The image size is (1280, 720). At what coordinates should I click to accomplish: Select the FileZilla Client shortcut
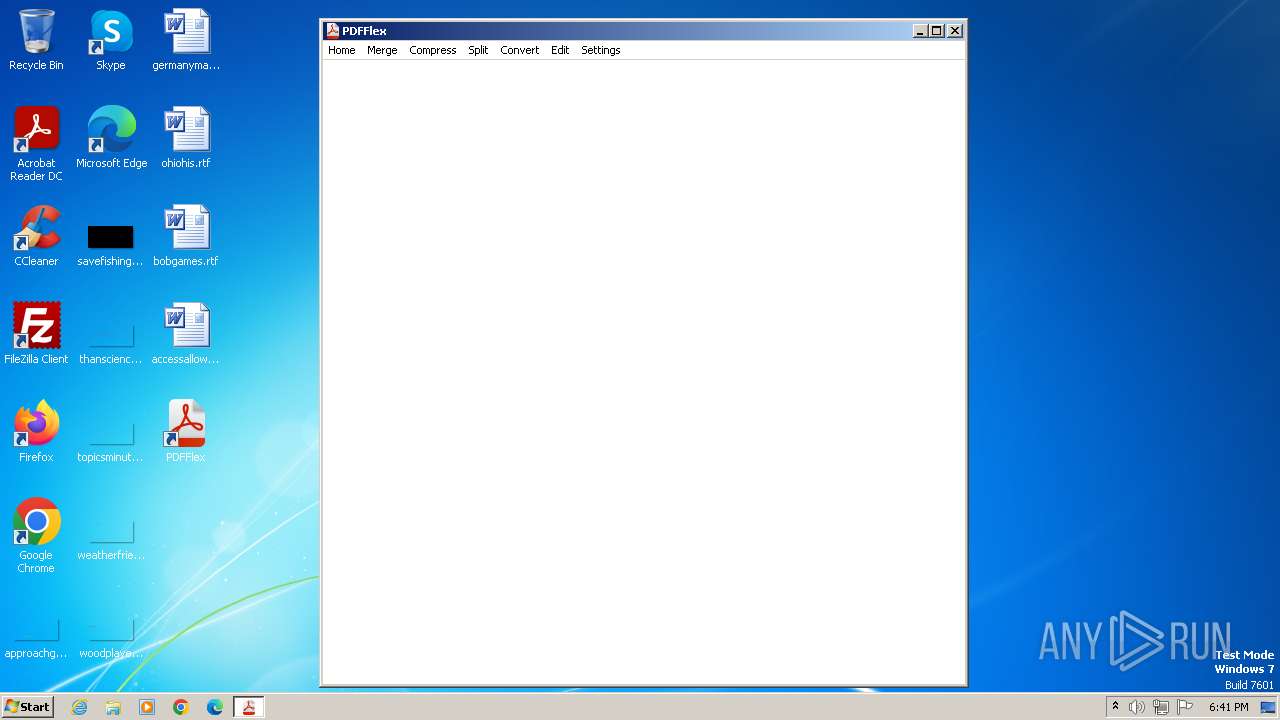tap(36, 334)
